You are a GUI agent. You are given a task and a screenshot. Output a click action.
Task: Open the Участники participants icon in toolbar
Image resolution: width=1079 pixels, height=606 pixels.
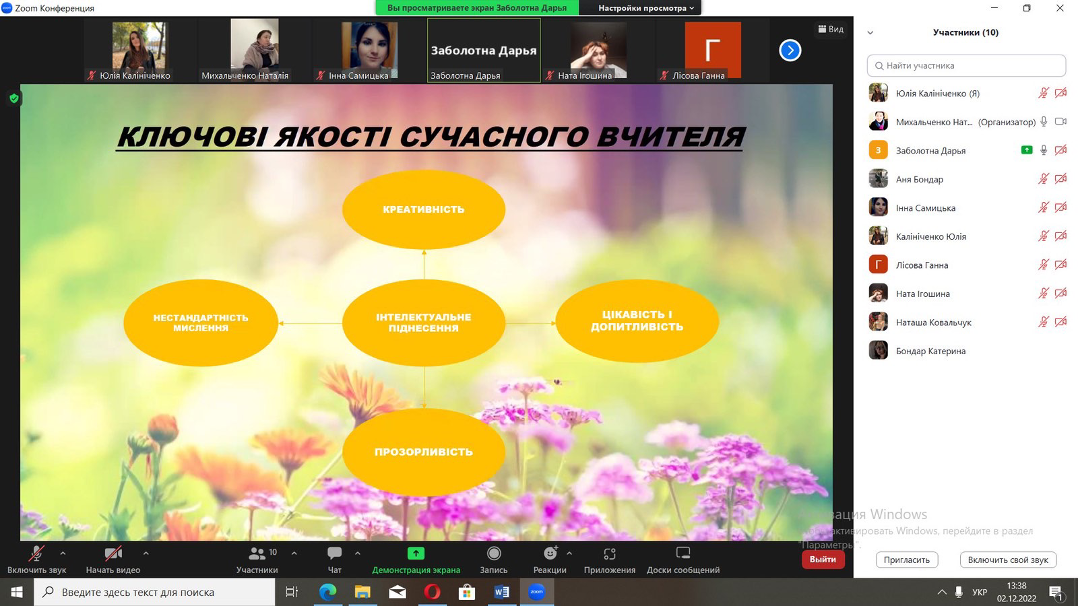(x=258, y=554)
